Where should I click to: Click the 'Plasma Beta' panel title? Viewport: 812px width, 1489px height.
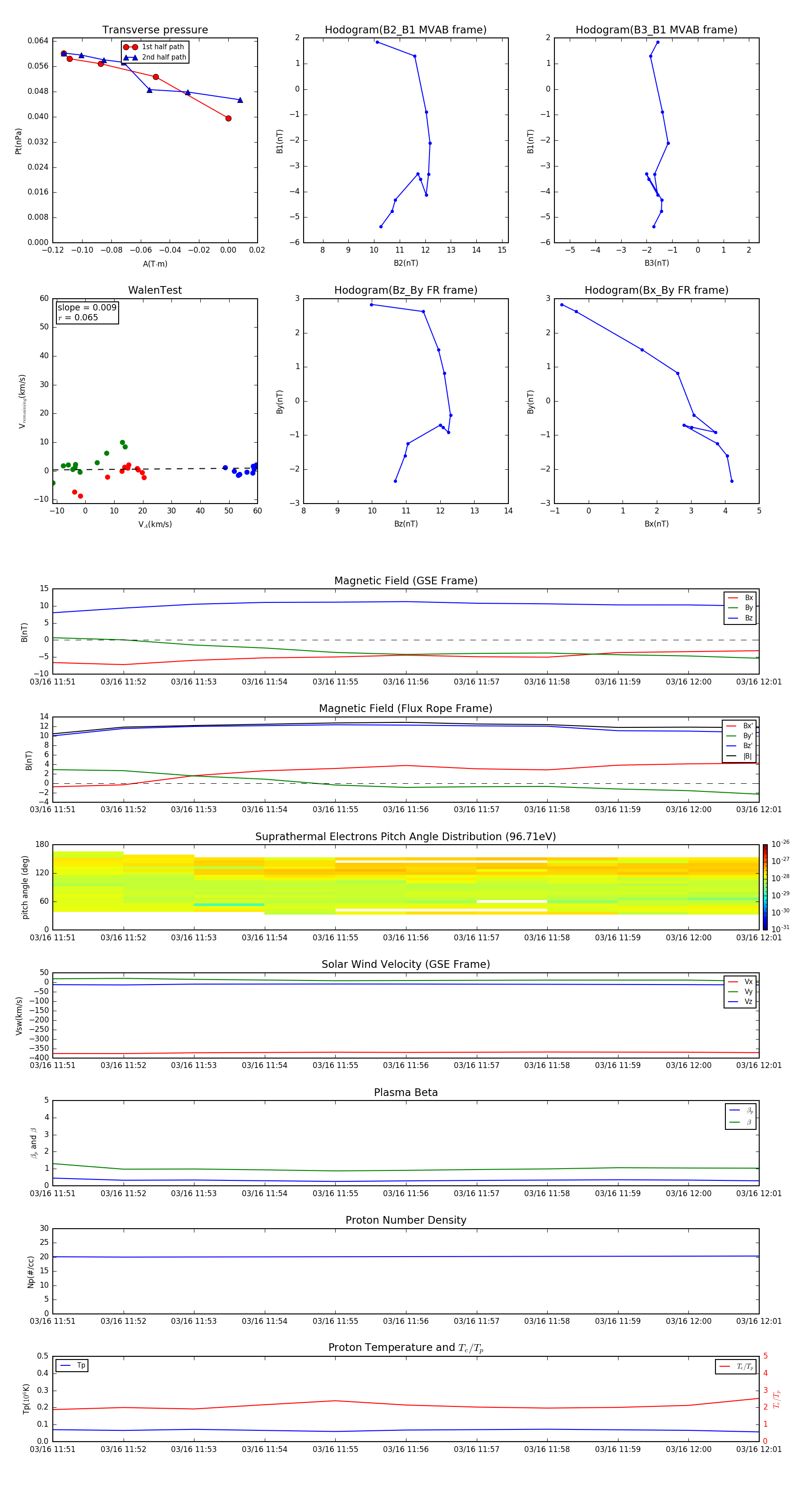(406, 1092)
